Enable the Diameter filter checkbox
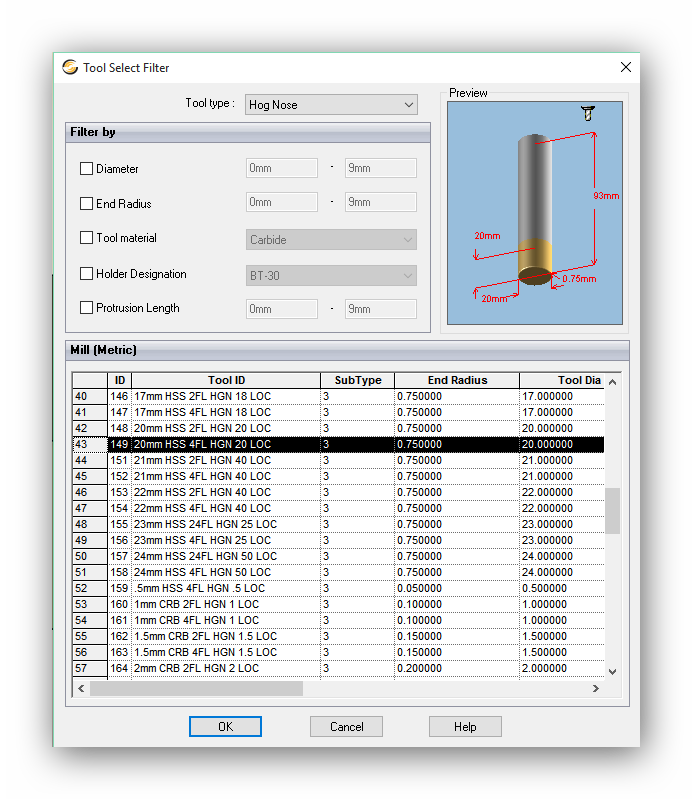The image size is (692, 799). coord(87,169)
